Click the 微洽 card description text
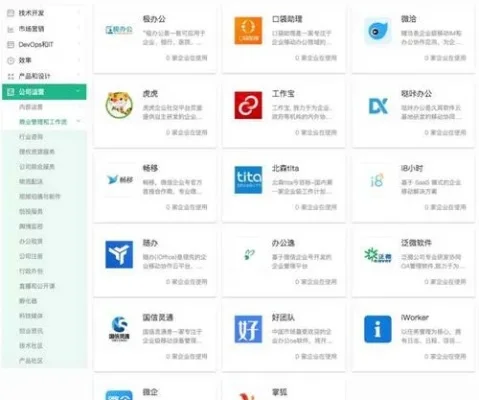Viewport: 479px width, 400px height. tap(431, 38)
